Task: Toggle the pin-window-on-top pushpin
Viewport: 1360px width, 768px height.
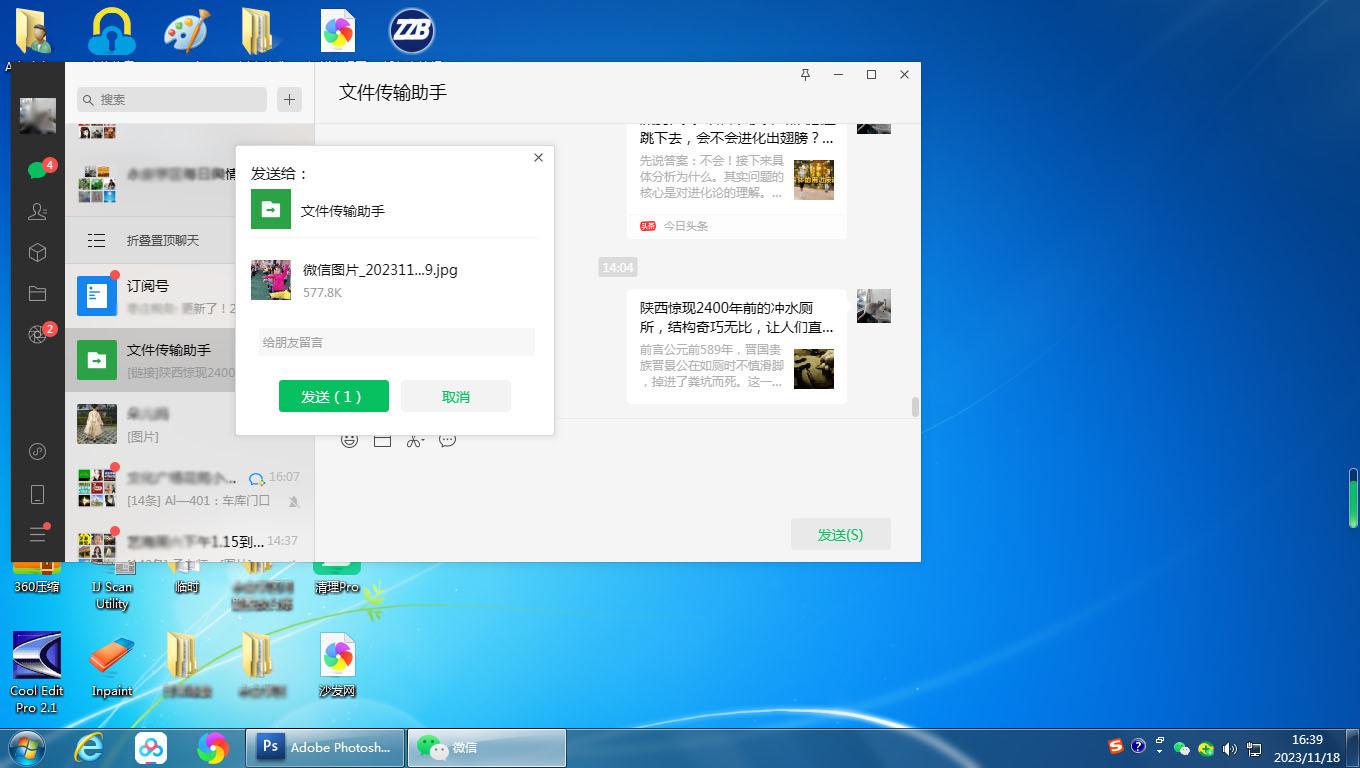Action: click(805, 75)
